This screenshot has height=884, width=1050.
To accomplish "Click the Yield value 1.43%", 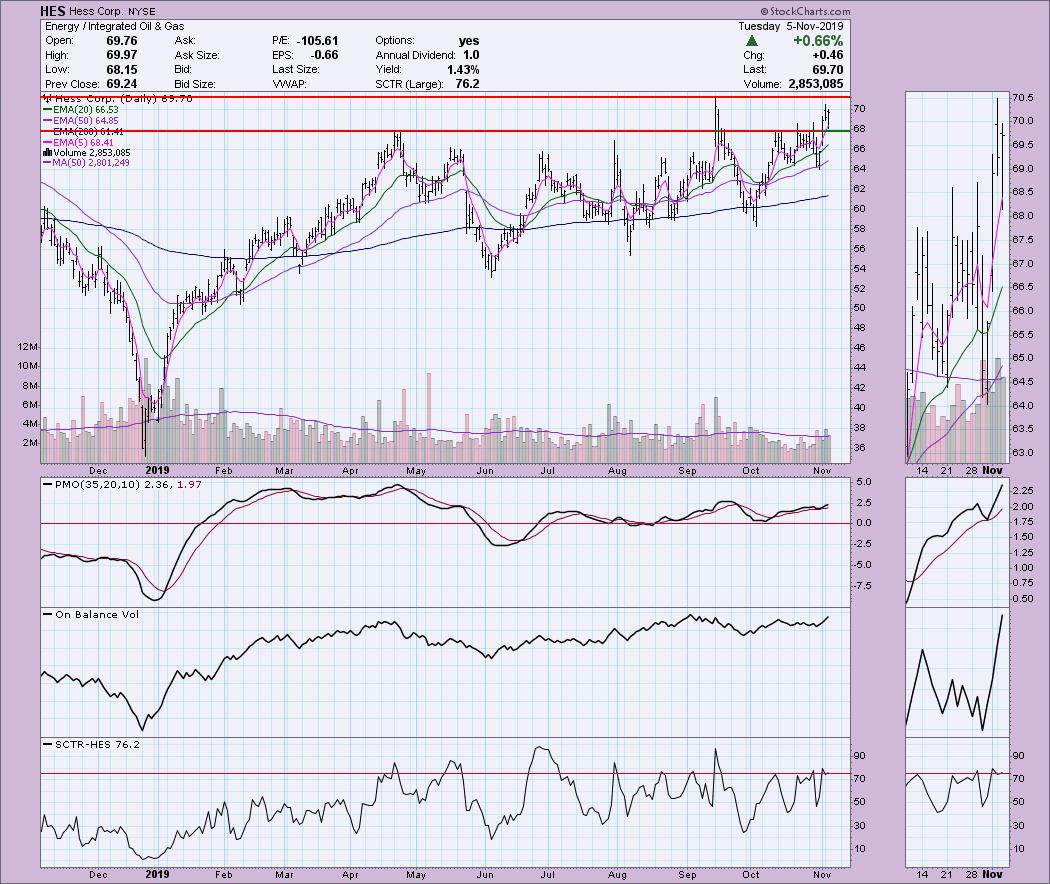I will [x=463, y=70].
